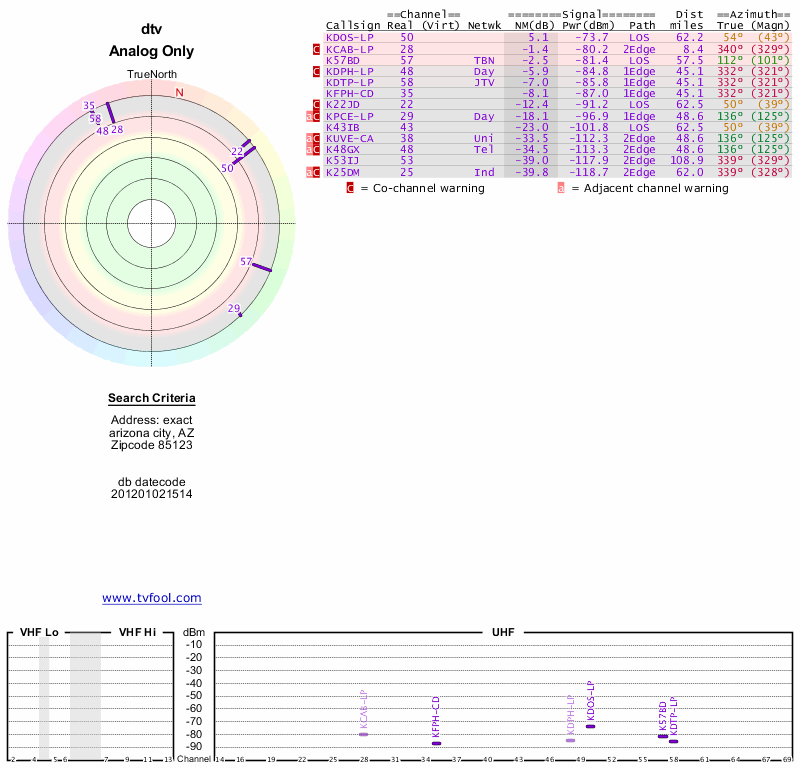Click the pink adjacent channel warning legend icon

[x=561, y=188]
